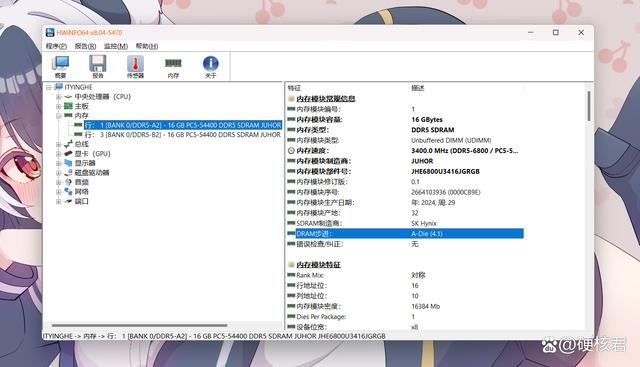Viewport: 640px width, 367px height.
Task: Select the 内存类型 DDR5 SDRAM row
Action: click(x=405, y=130)
